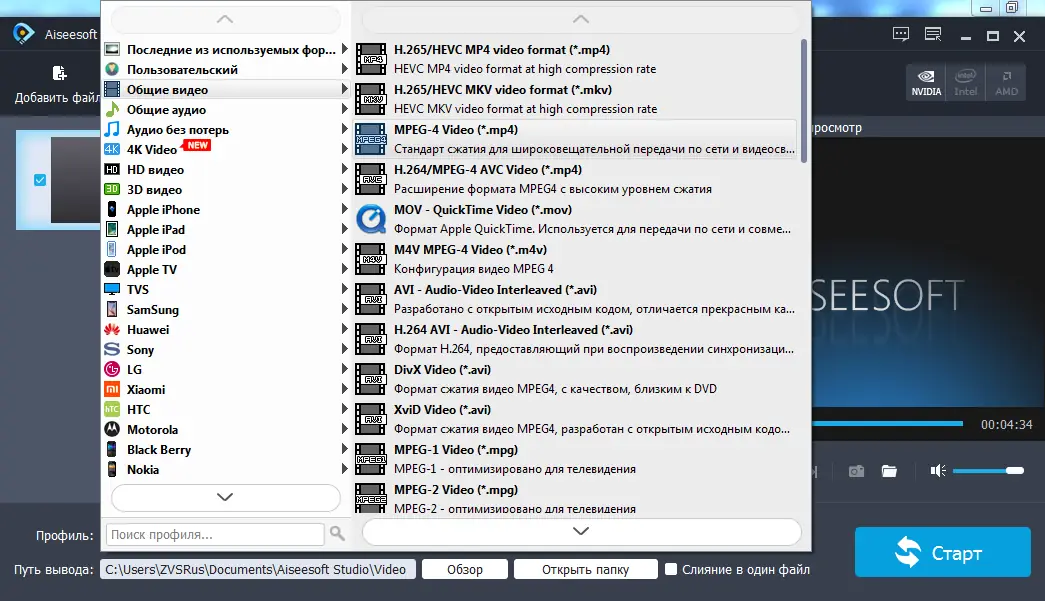The width and height of the screenshot is (1045, 601).
Task: Click the profile search magnifier icon
Action: coord(337,534)
